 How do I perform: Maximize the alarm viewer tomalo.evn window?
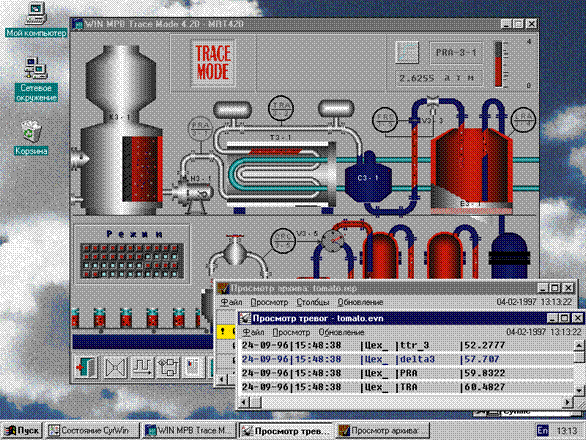pos(565,318)
